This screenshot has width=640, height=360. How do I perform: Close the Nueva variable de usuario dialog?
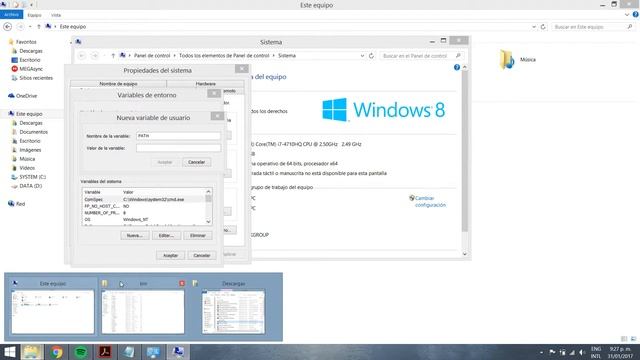pyautogui.click(x=218, y=116)
